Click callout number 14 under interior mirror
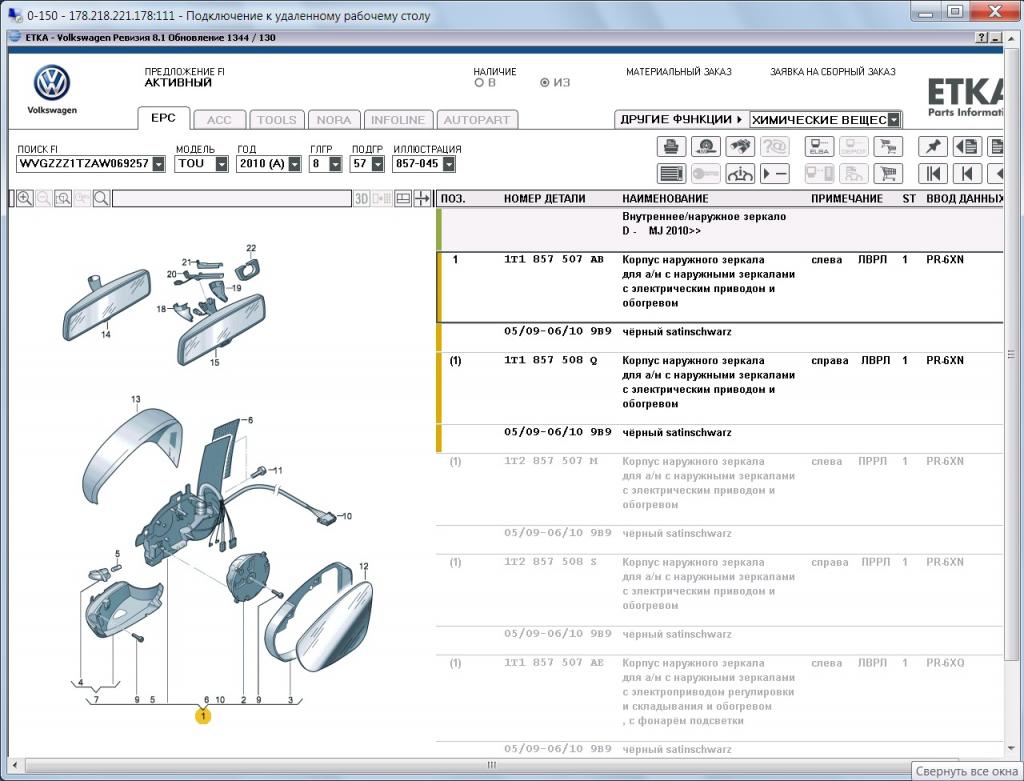 pyautogui.click(x=105, y=334)
